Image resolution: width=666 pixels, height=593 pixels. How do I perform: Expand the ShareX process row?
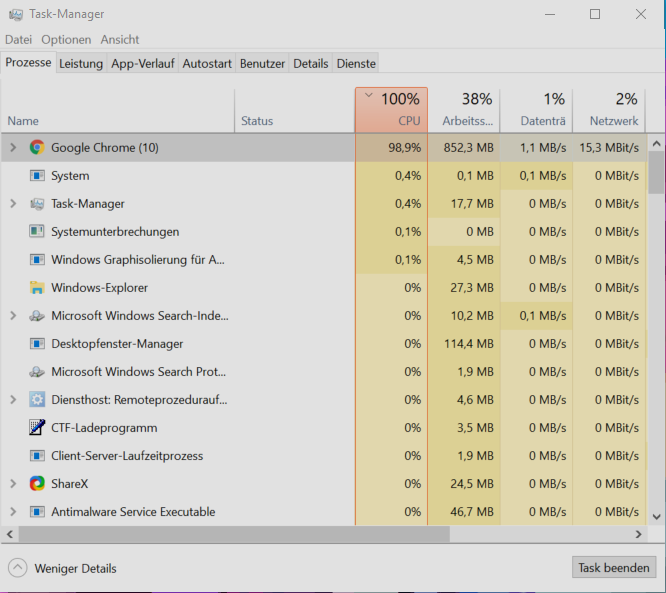[13, 484]
